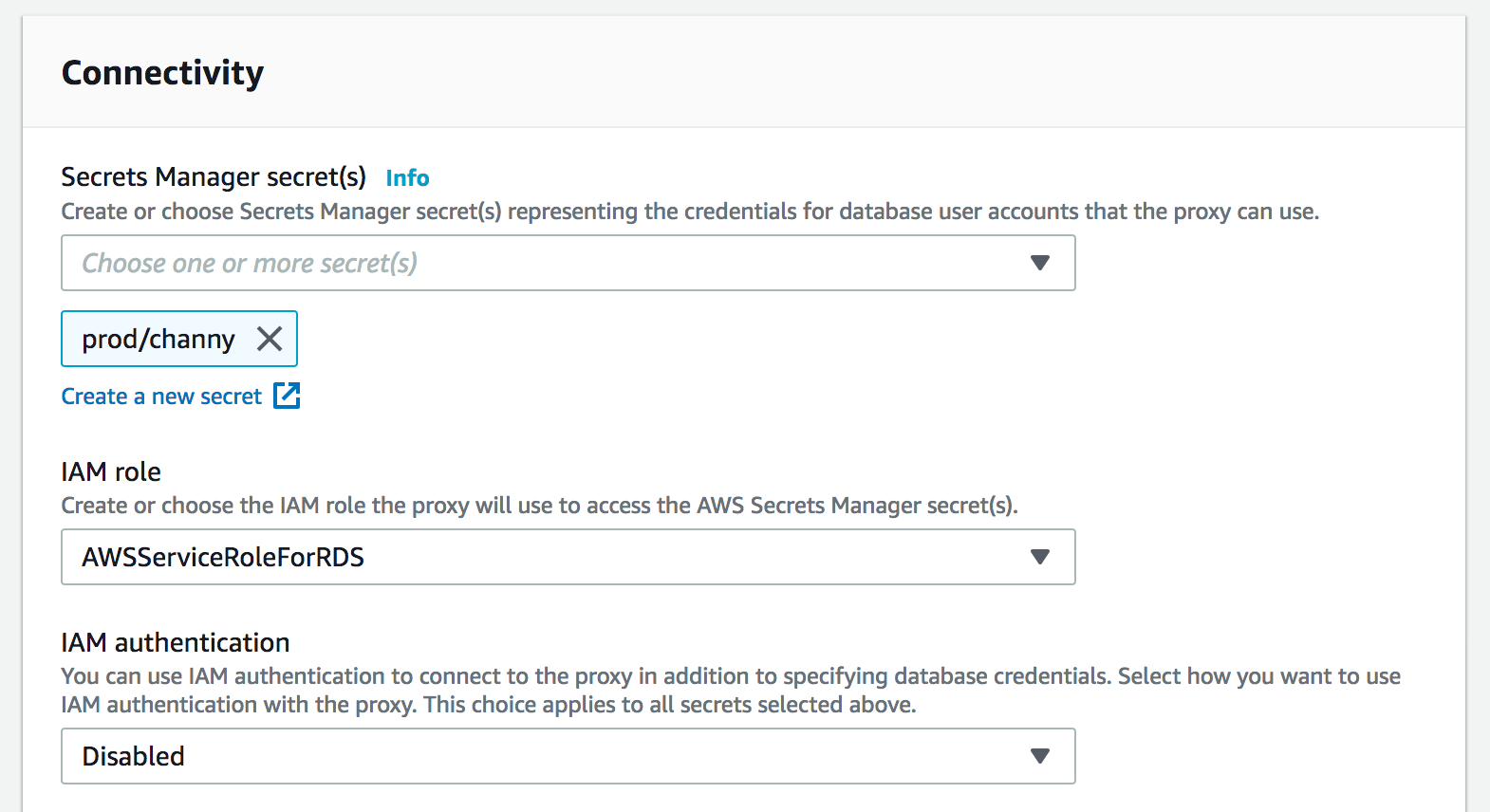Click the IAM role dropdown arrow icon

1040,557
